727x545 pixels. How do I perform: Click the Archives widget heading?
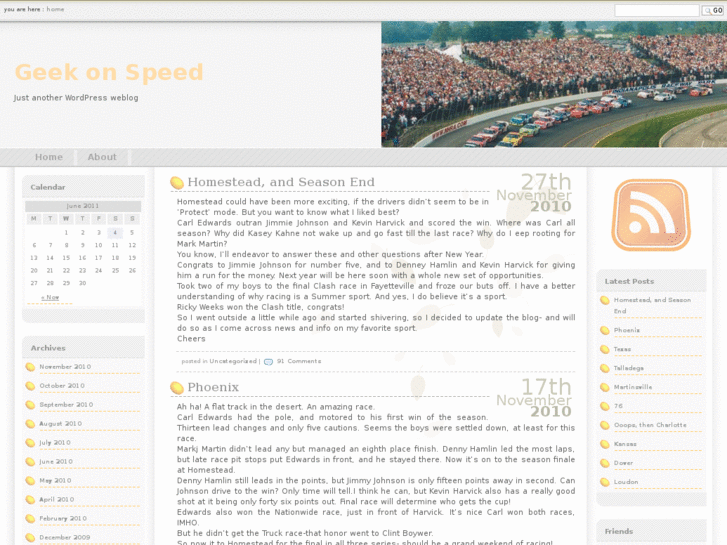point(48,348)
